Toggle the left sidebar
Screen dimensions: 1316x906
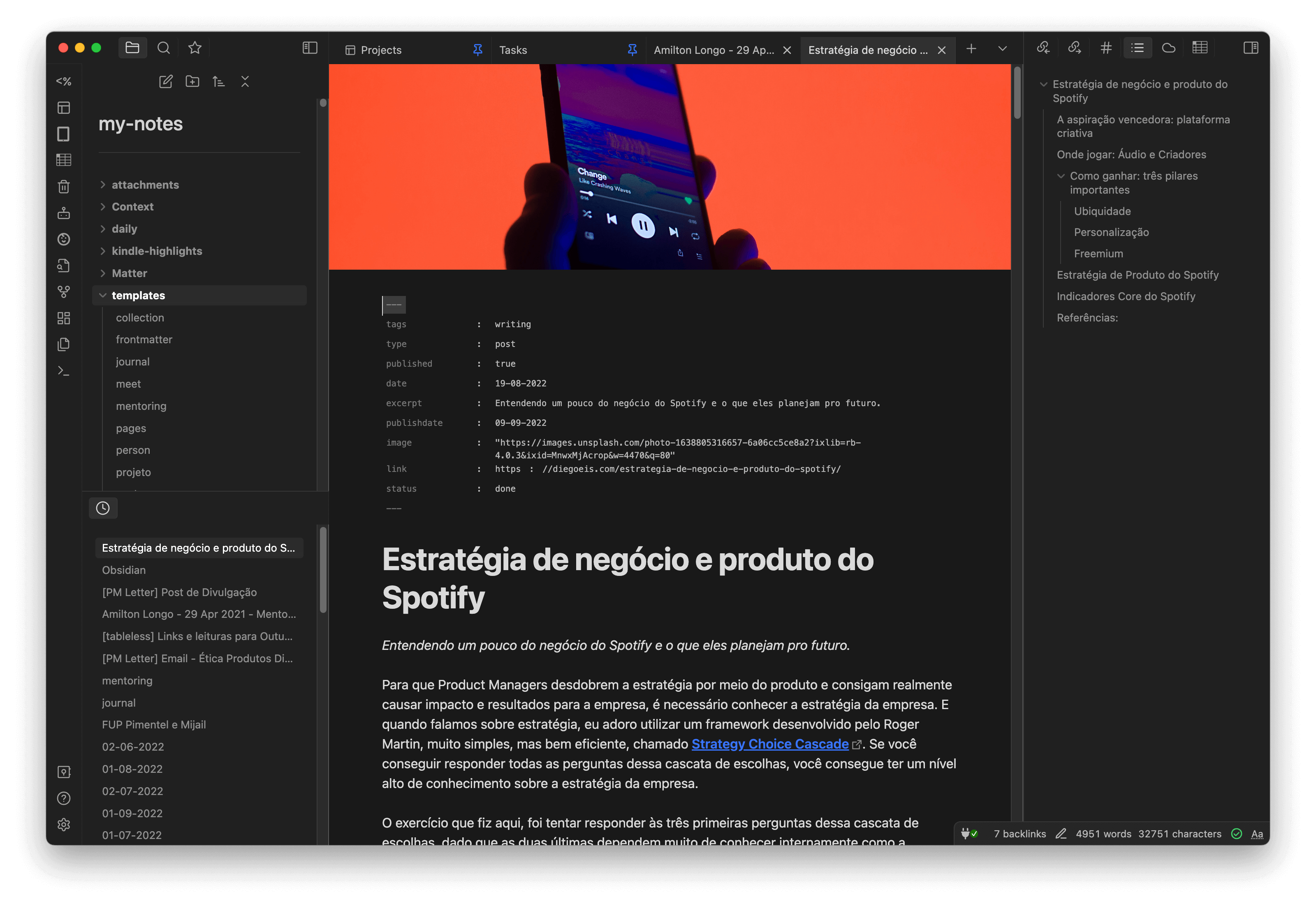tap(310, 48)
